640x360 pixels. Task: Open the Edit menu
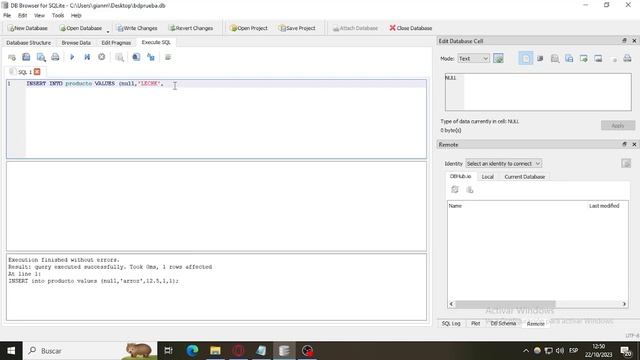(22, 16)
